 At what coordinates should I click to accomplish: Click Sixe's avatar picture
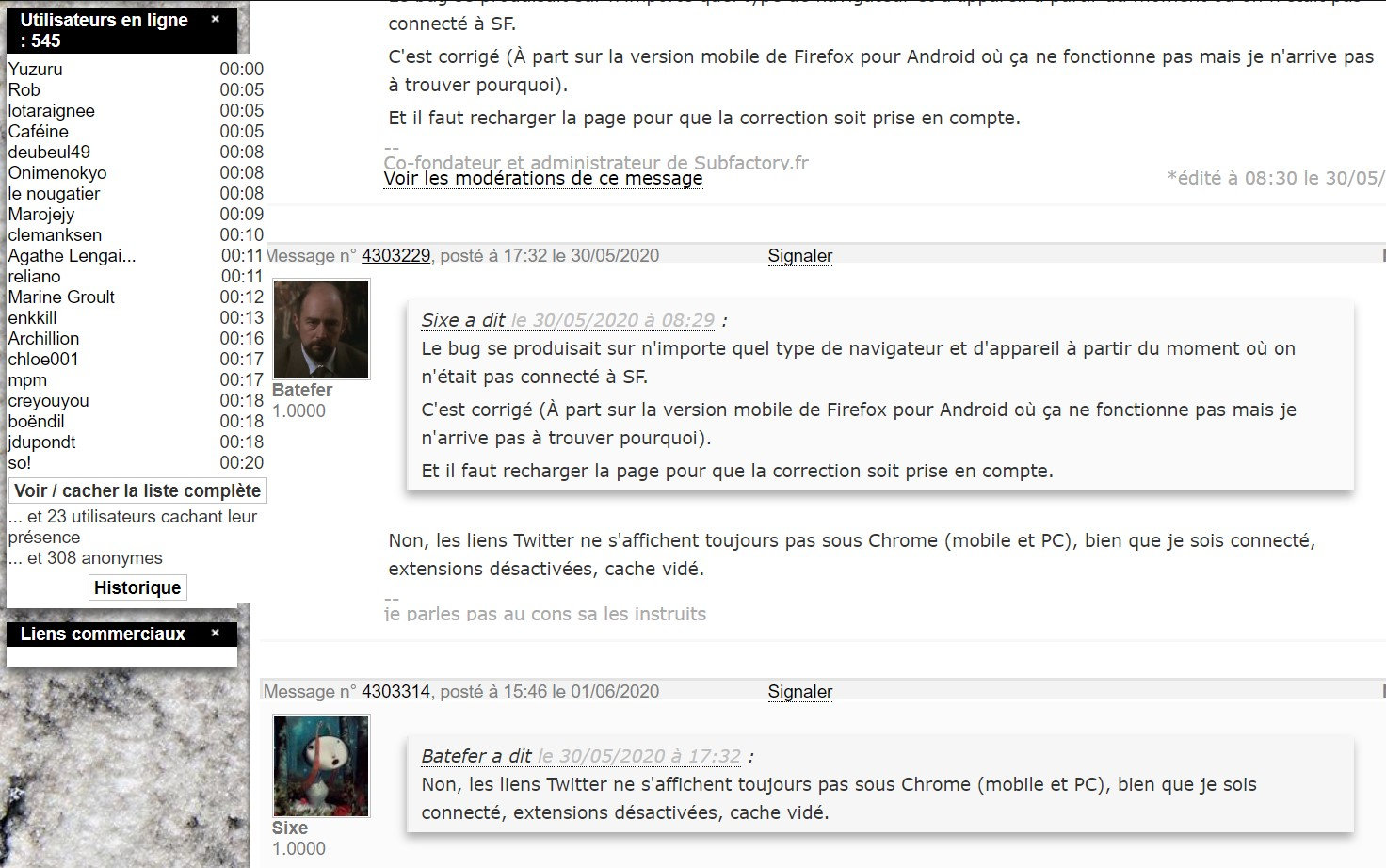tap(321, 765)
